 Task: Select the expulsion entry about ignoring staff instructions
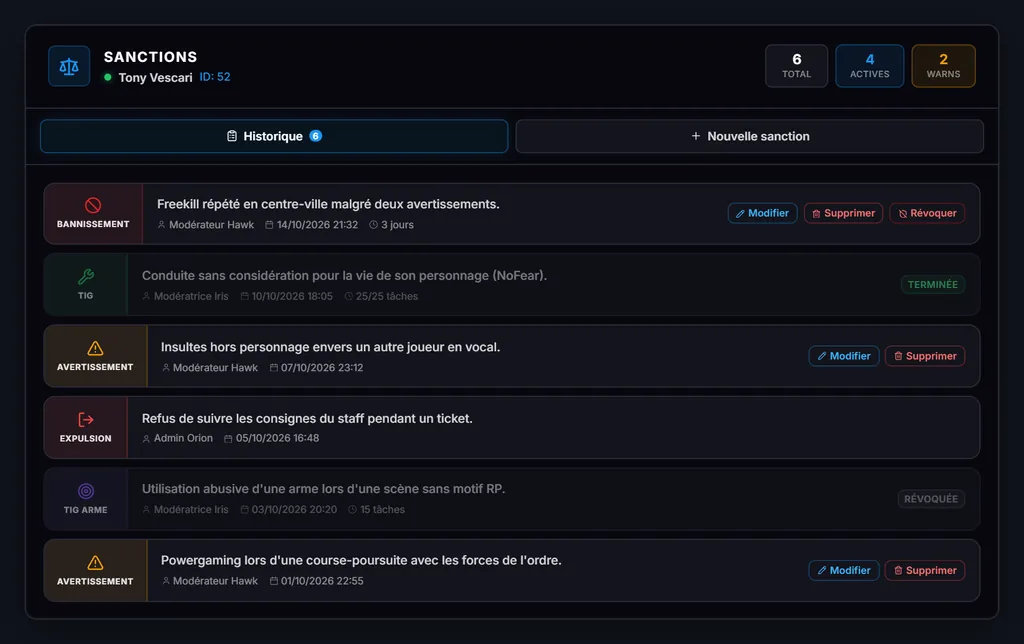tap(512, 428)
